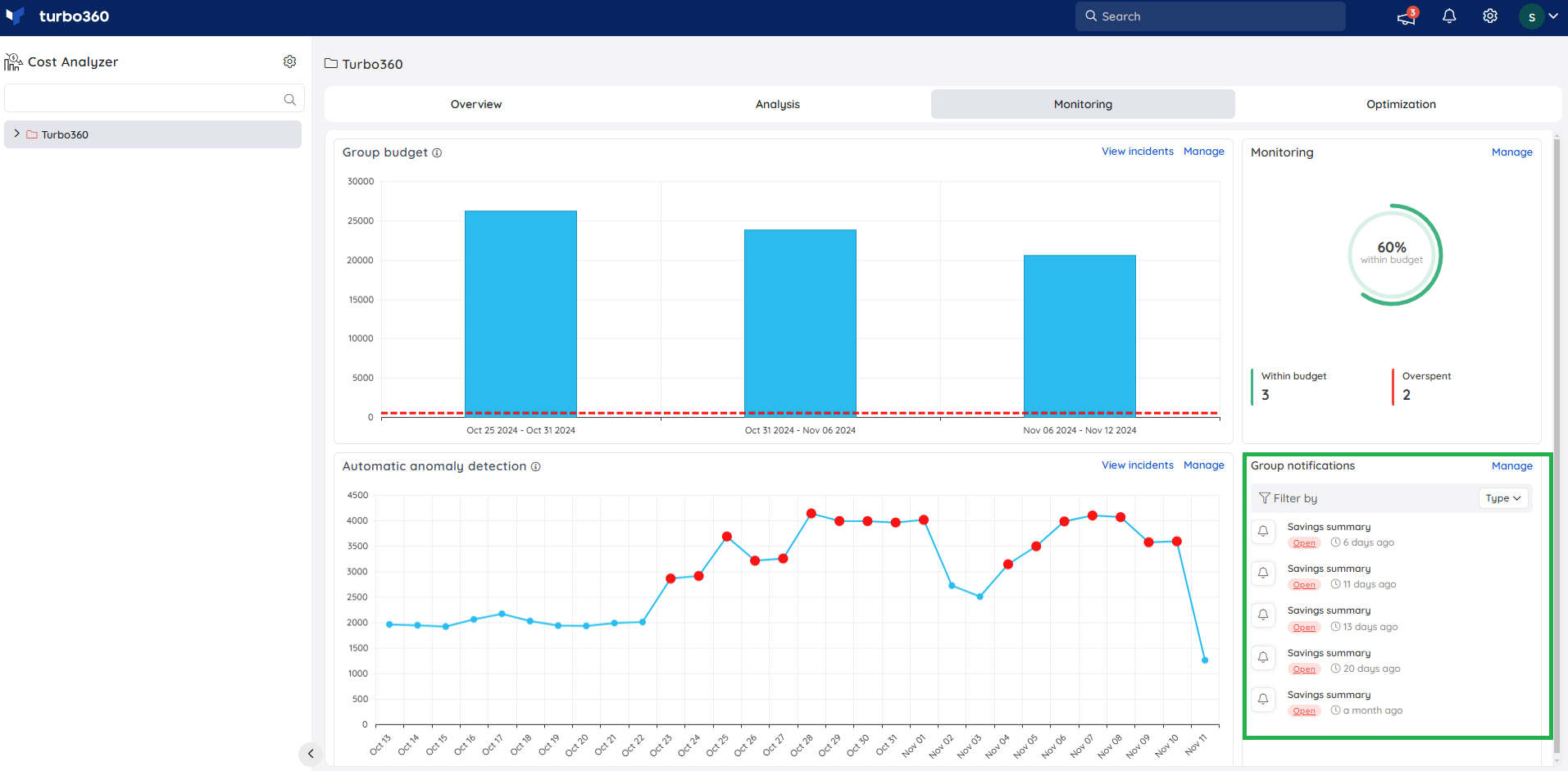The image size is (1568, 771).
Task: Open Savings summary from 6 days ago
Action: 1329,527
